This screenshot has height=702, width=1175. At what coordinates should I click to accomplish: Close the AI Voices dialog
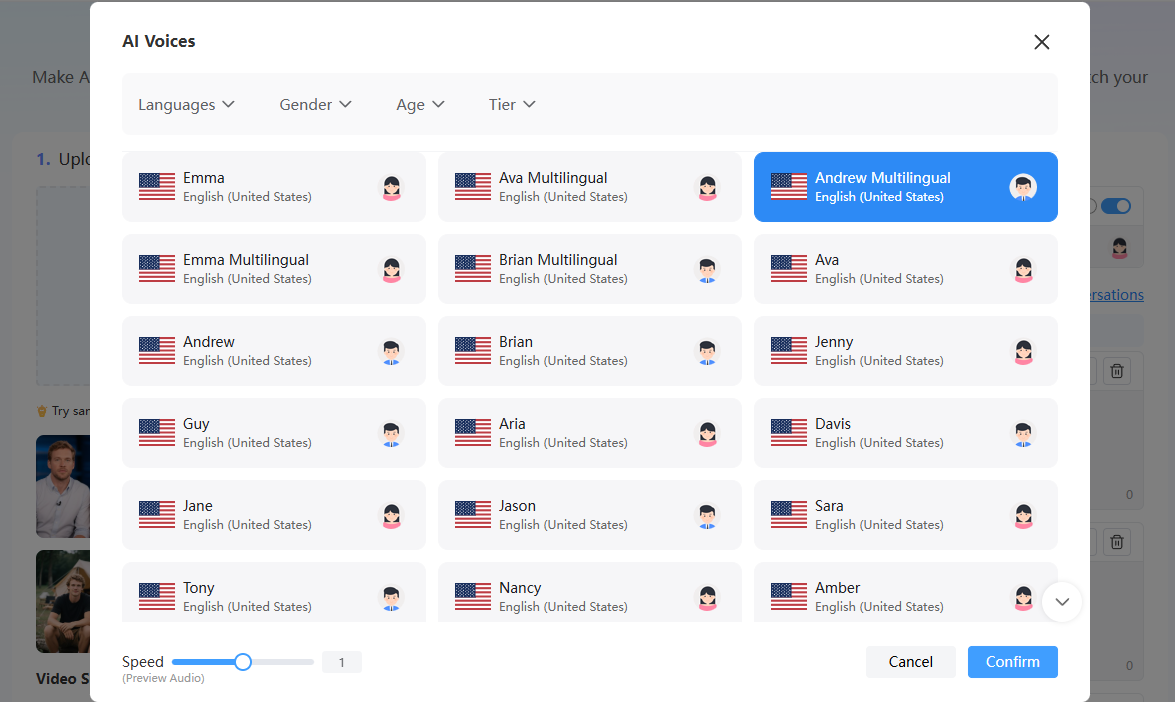click(x=1041, y=42)
